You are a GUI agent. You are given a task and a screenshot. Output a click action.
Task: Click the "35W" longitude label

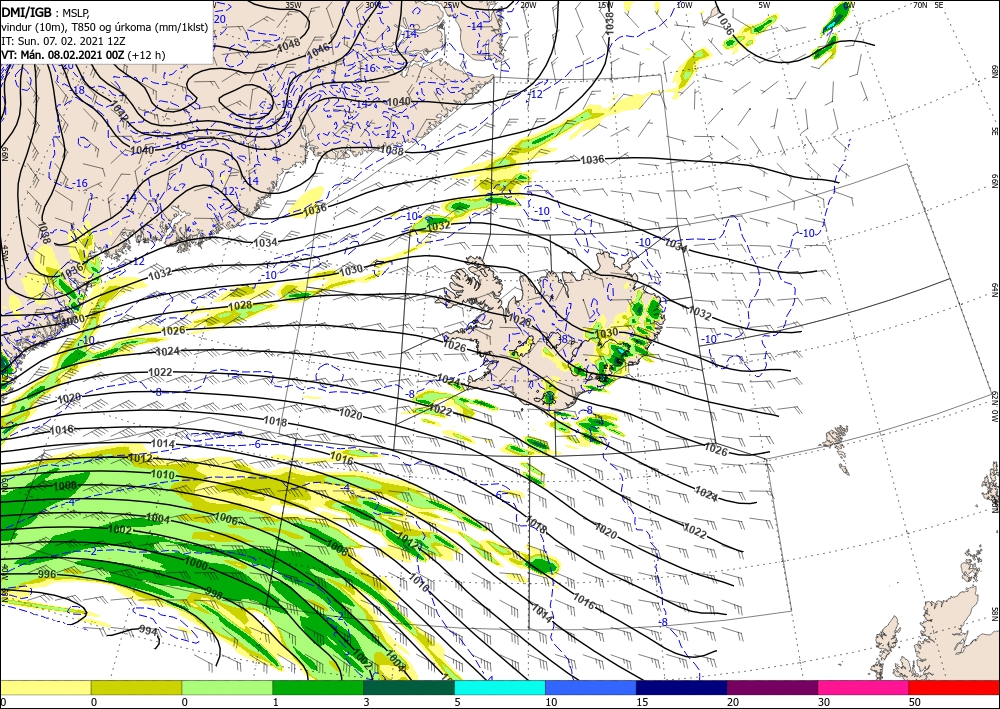point(293,5)
